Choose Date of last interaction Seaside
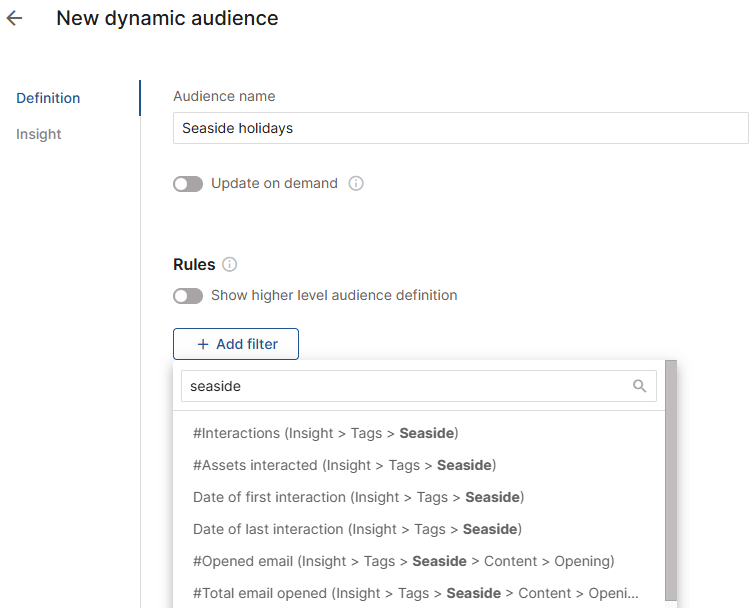This screenshot has height=608, width=755. pos(357,529)
